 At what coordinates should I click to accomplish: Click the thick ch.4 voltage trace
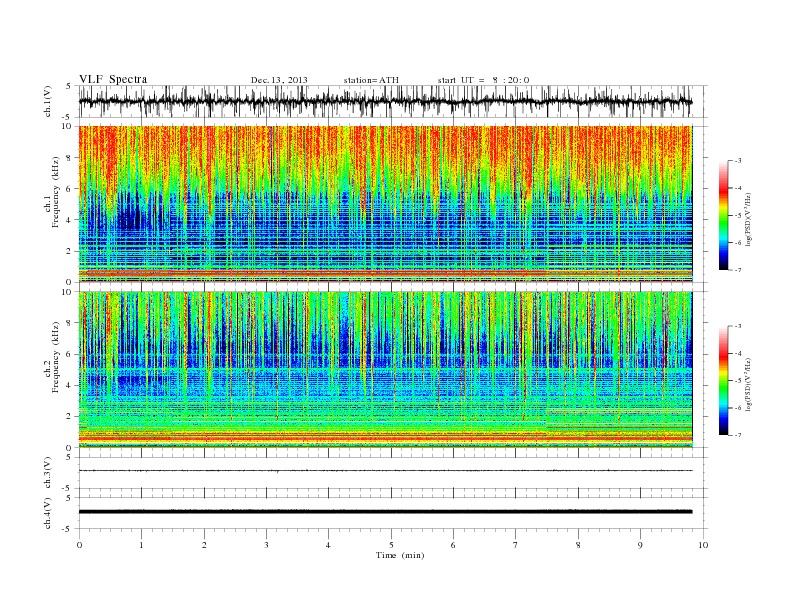[x=385, y=512]
